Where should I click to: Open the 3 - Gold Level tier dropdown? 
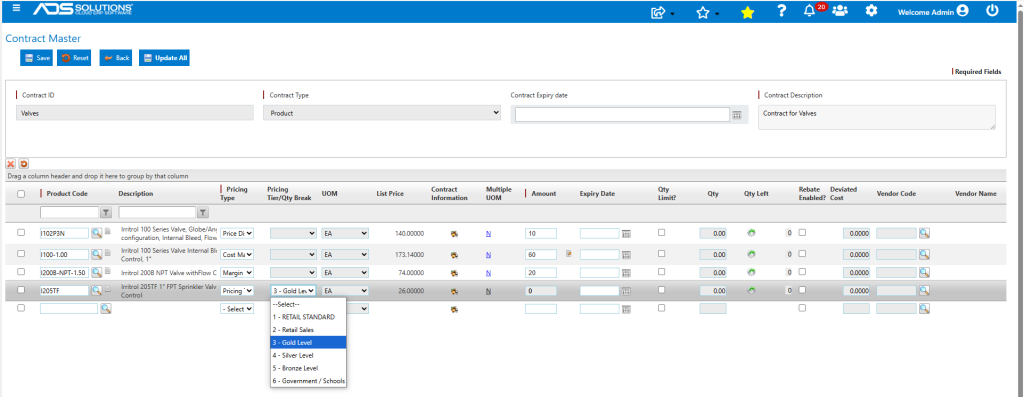pos(293,291)
